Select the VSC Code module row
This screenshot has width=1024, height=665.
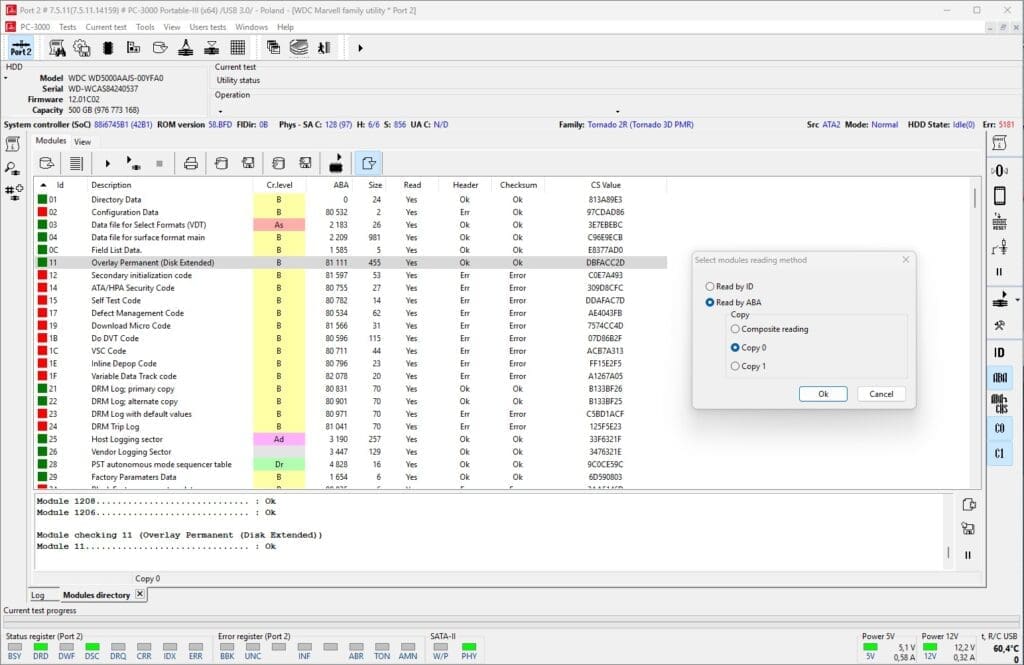(351, 351)
